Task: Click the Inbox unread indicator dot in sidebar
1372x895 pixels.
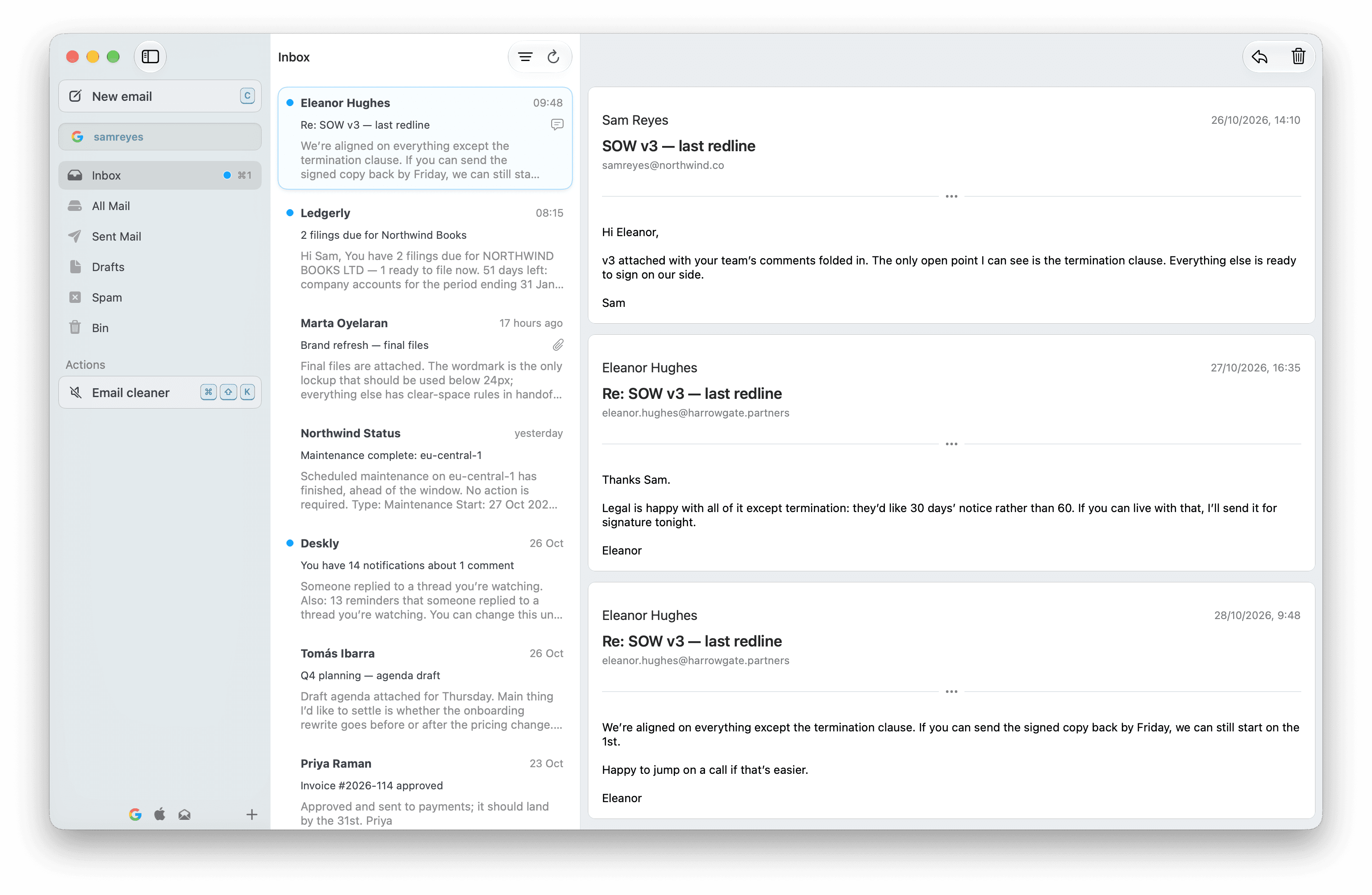Action: pos(227,175)
